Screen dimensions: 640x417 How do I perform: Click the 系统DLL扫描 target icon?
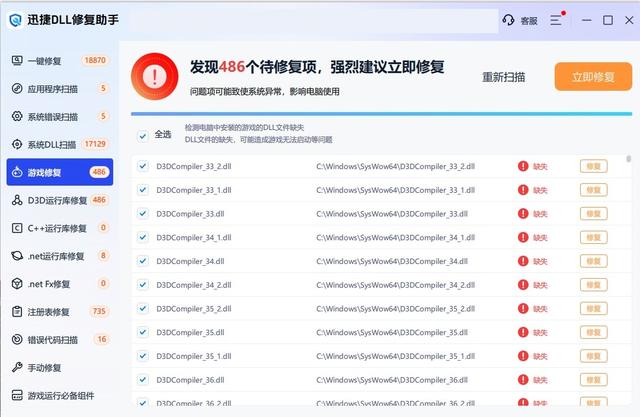(x=17, y=144)
